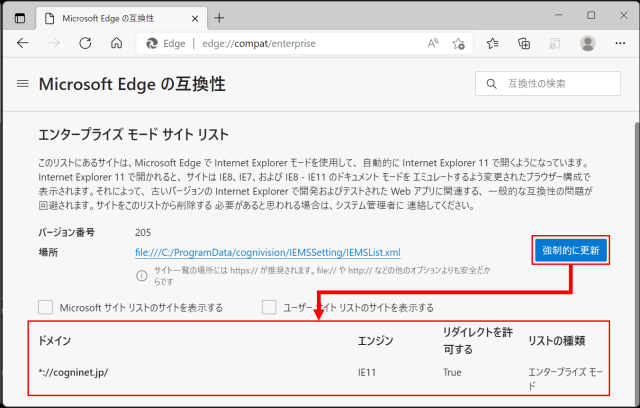The height and width of the screenshot is (408, 640).
Task: Select the *://cogninet.jp/ domain entry
Action: 73,372
